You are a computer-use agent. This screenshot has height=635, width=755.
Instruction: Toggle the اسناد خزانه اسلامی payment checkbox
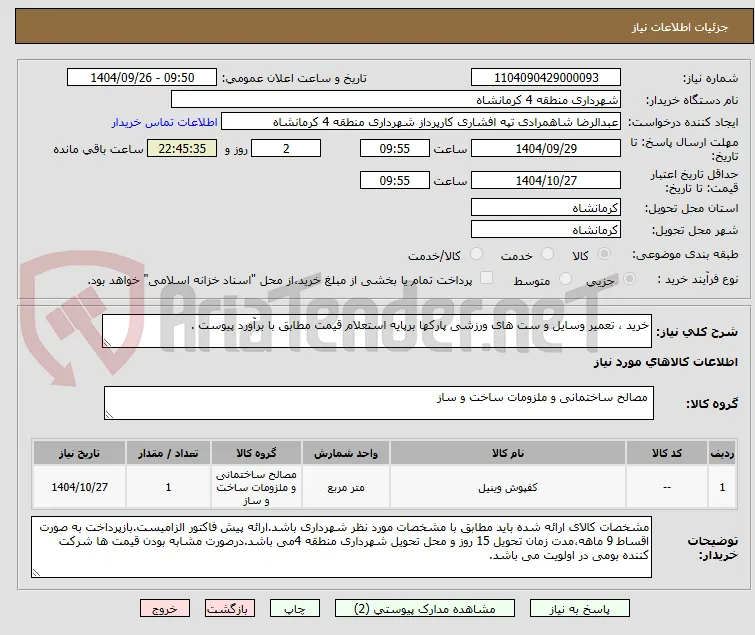tap(486, 278)
